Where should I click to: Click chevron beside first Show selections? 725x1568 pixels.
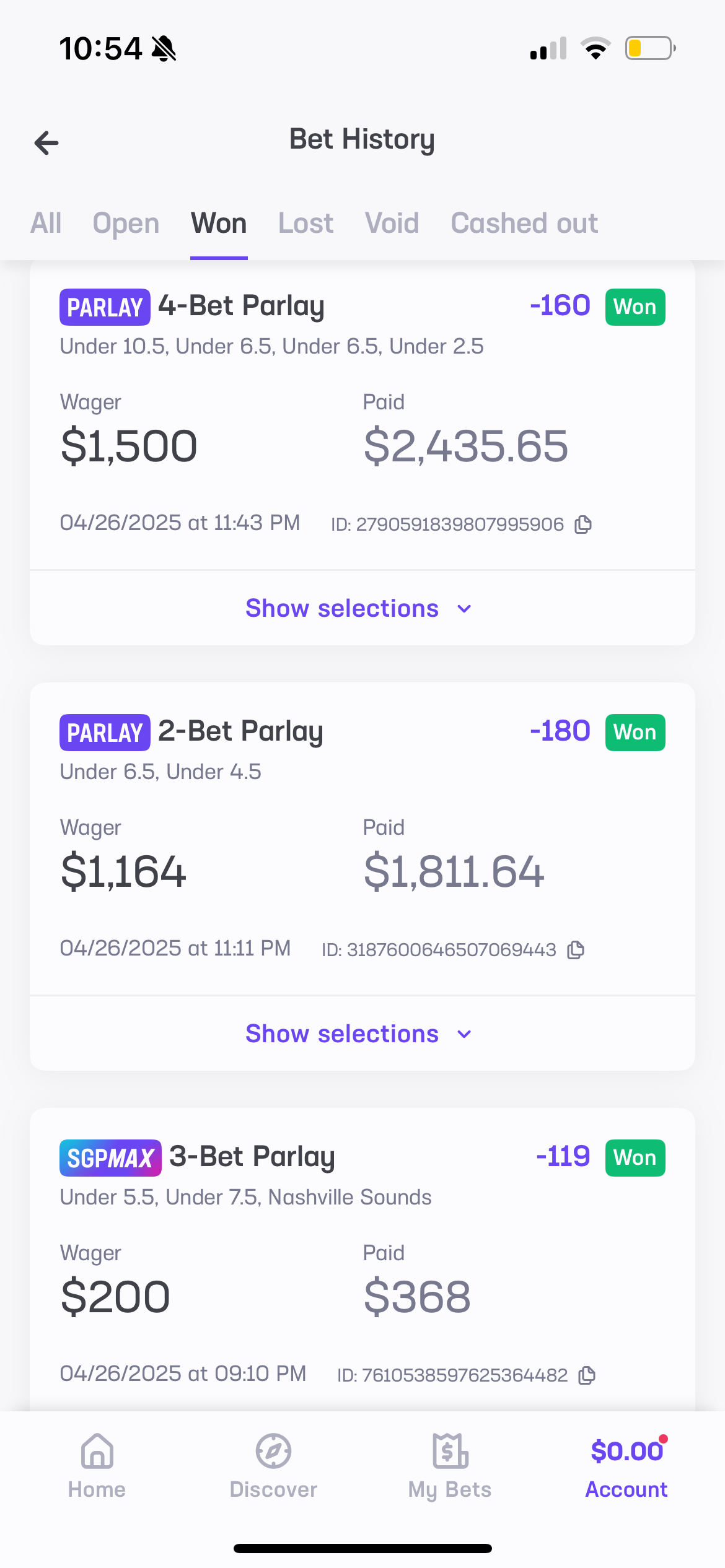(x=464, y=609)
